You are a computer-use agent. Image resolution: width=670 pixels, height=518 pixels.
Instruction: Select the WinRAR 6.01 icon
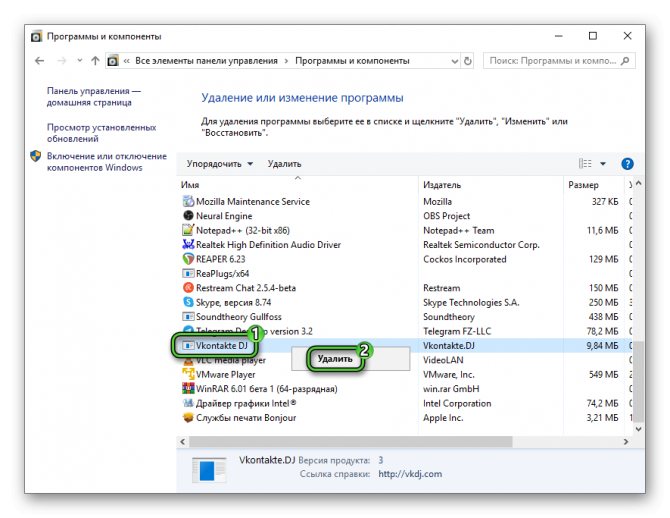188,388
